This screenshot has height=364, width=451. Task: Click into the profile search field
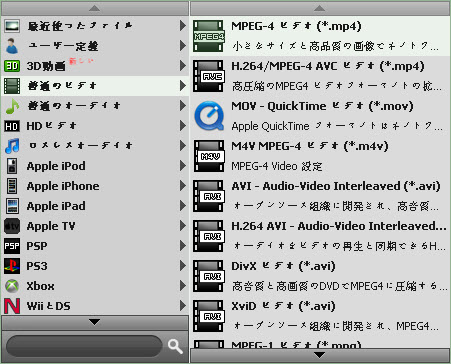click(84, 346)
